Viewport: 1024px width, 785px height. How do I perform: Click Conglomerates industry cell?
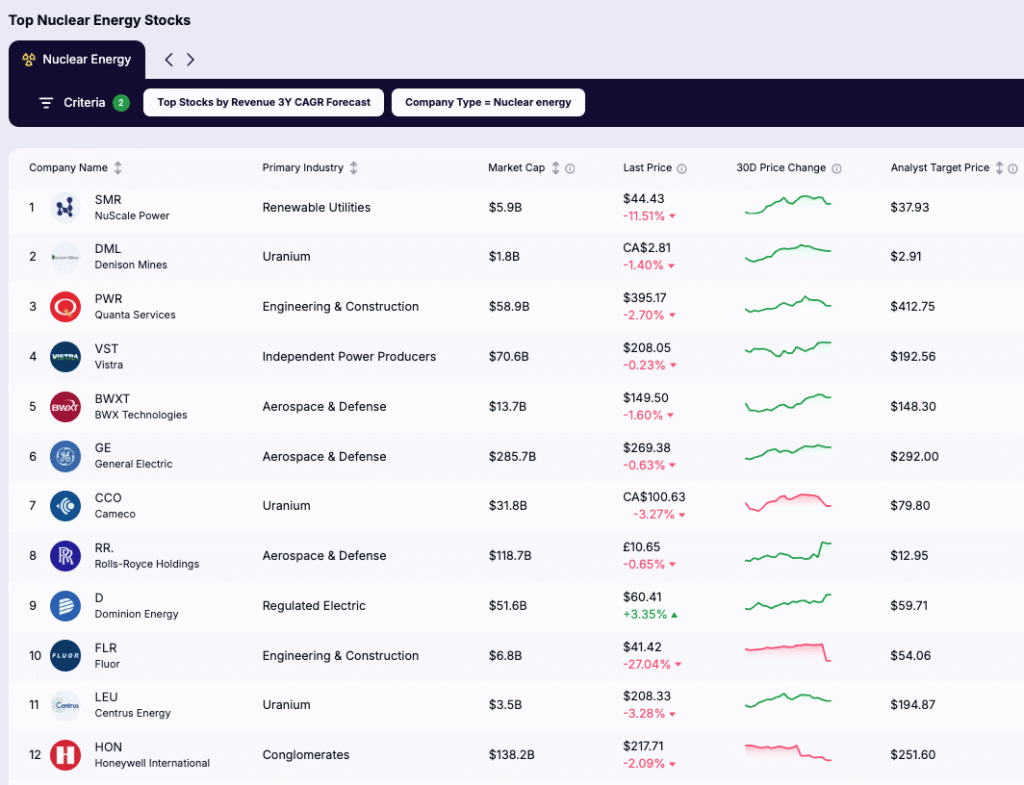click(306, 755)
